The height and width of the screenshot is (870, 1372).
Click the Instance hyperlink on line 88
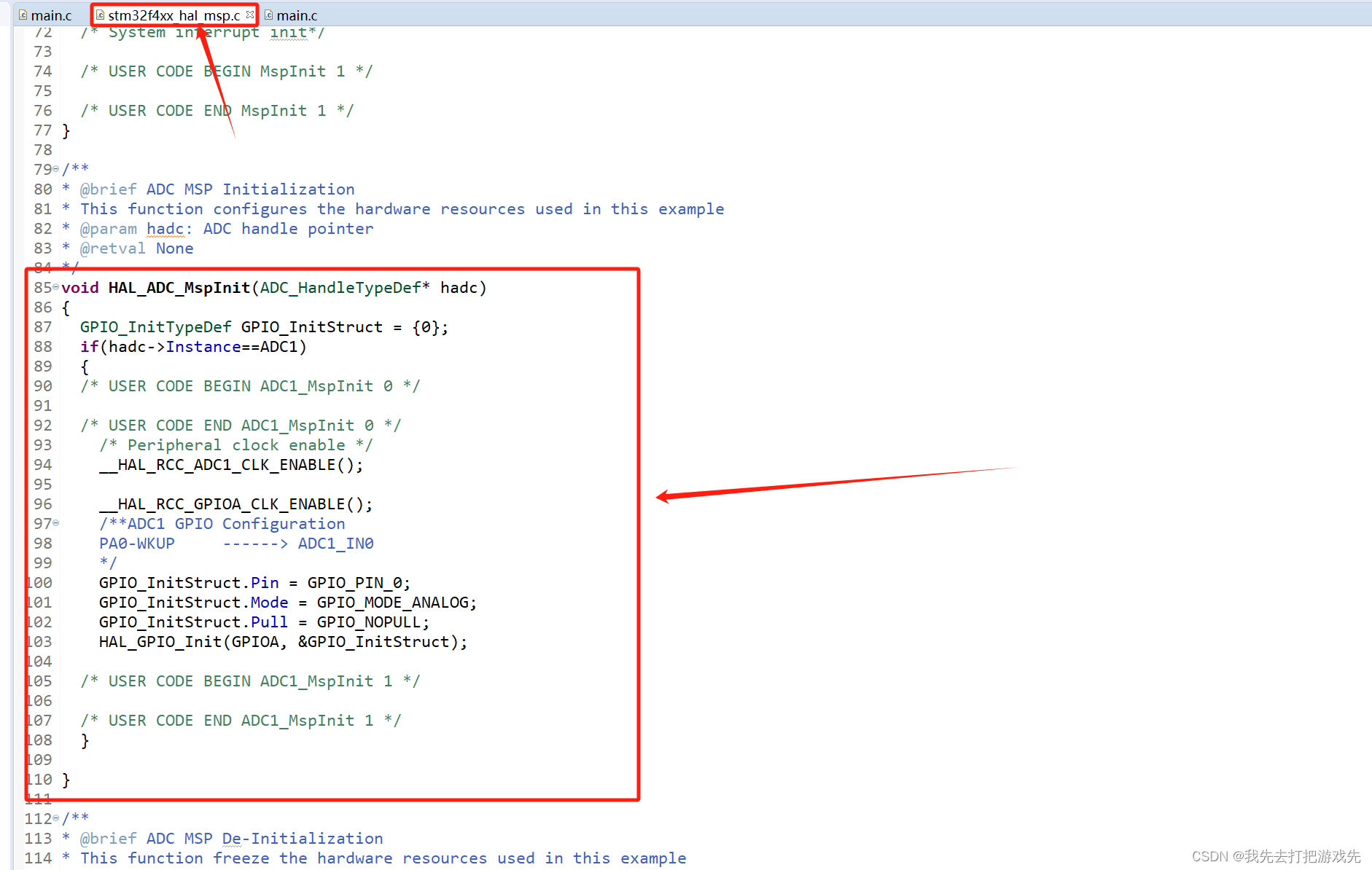(203, 347)
